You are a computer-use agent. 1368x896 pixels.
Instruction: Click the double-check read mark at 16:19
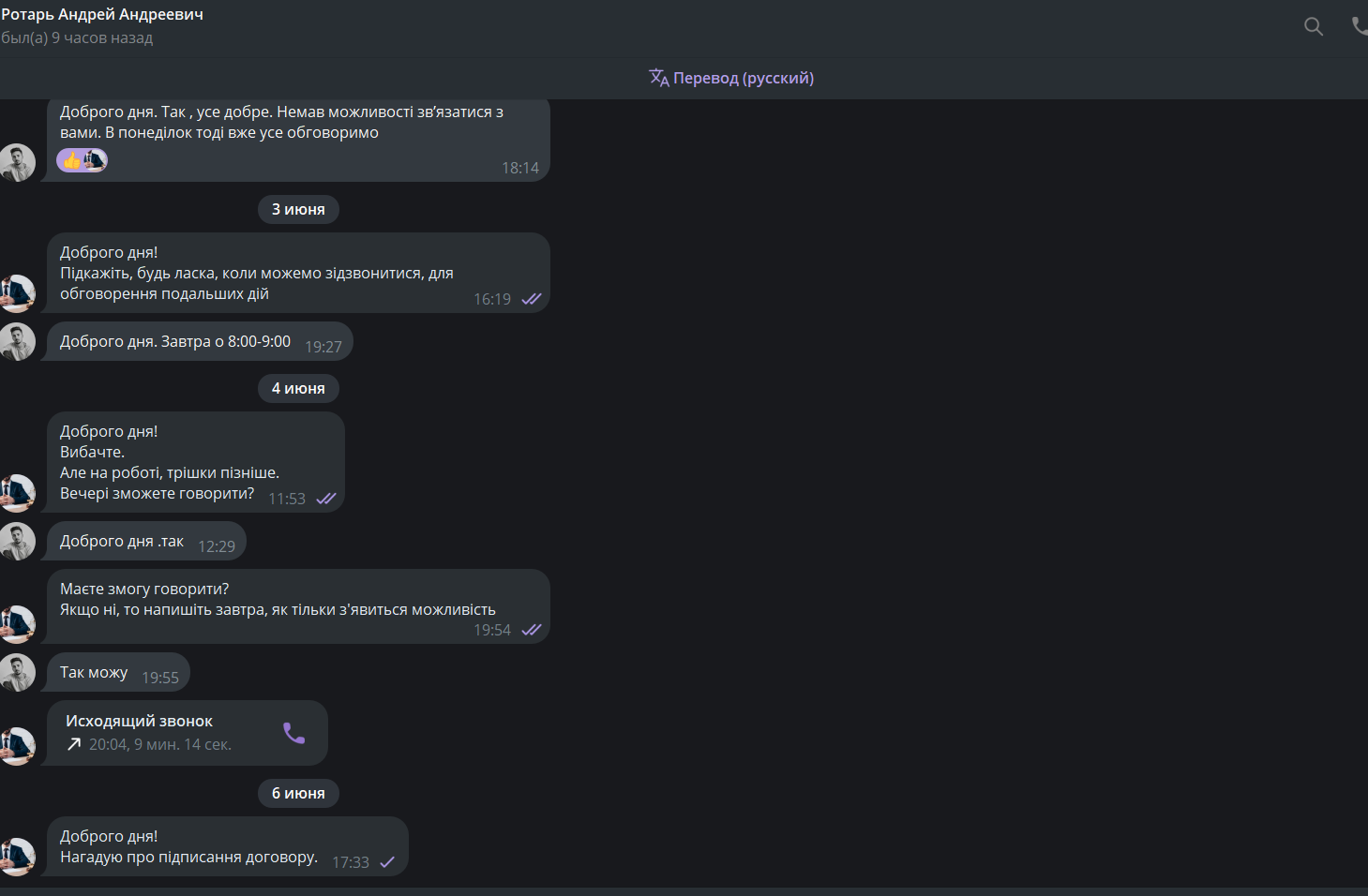(532, 299)
